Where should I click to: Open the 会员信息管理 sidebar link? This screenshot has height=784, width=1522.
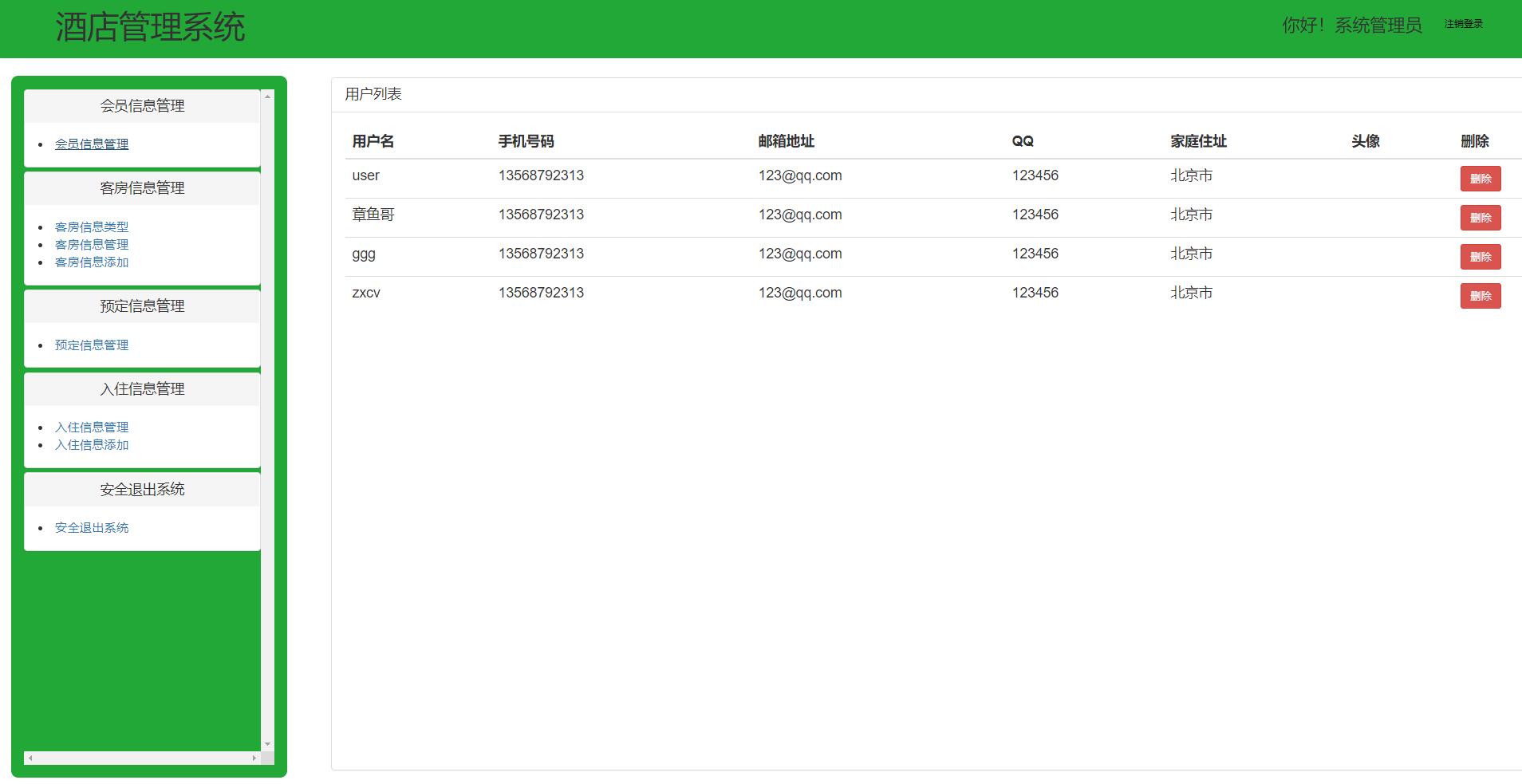click(x=92, y=144)
